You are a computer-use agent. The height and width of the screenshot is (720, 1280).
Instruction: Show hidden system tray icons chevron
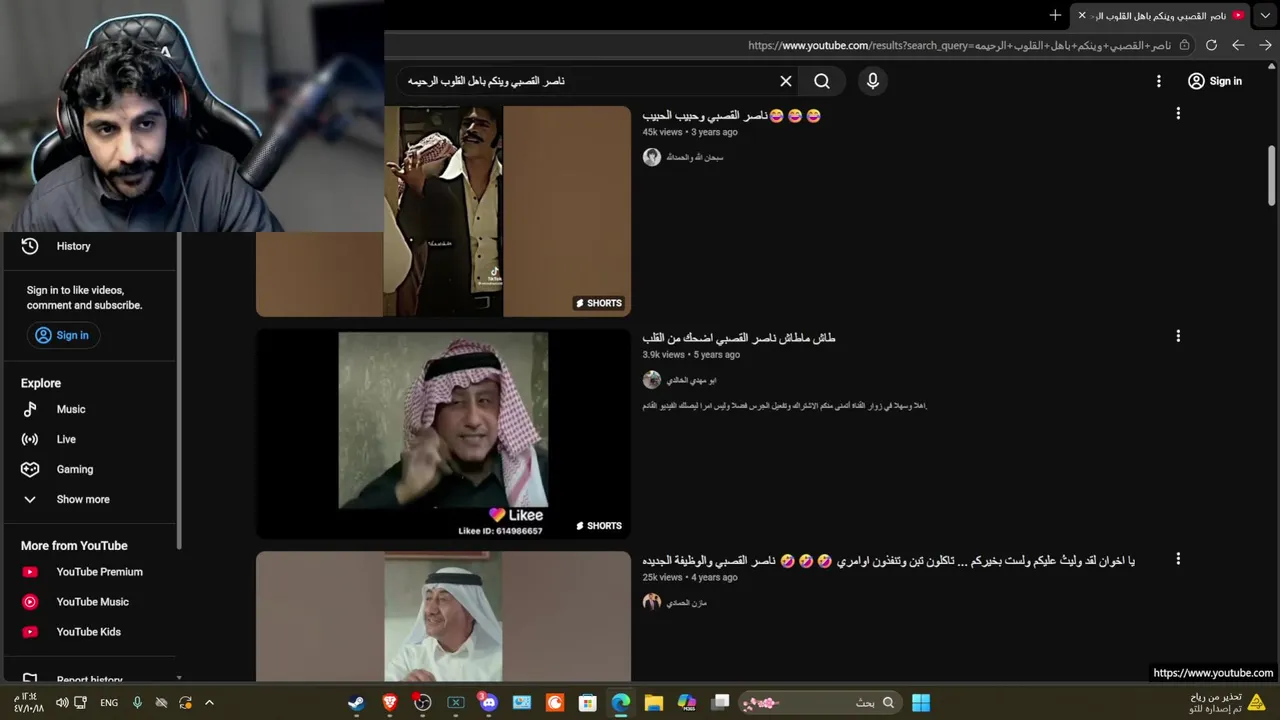(209, 702)
